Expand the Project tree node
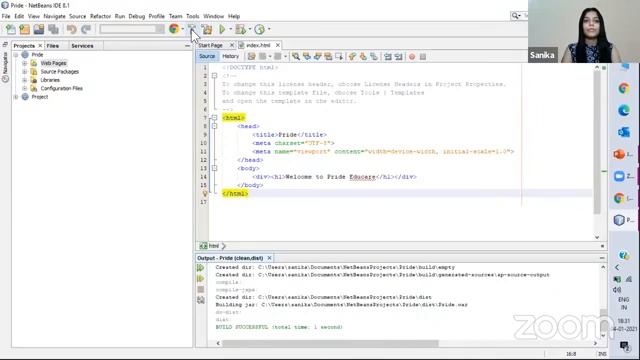The height and width of the screenshot is (360, 640). 16,97
